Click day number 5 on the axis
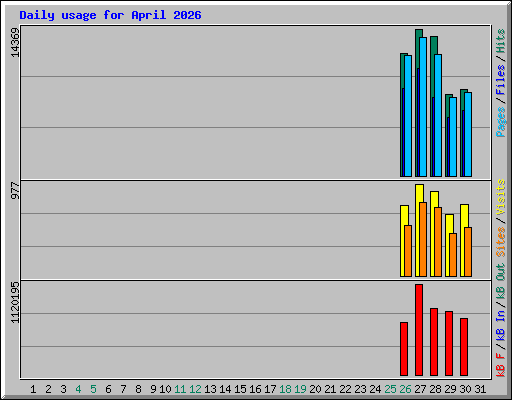This screenshot has height=400, width=512. coord(93,389)
